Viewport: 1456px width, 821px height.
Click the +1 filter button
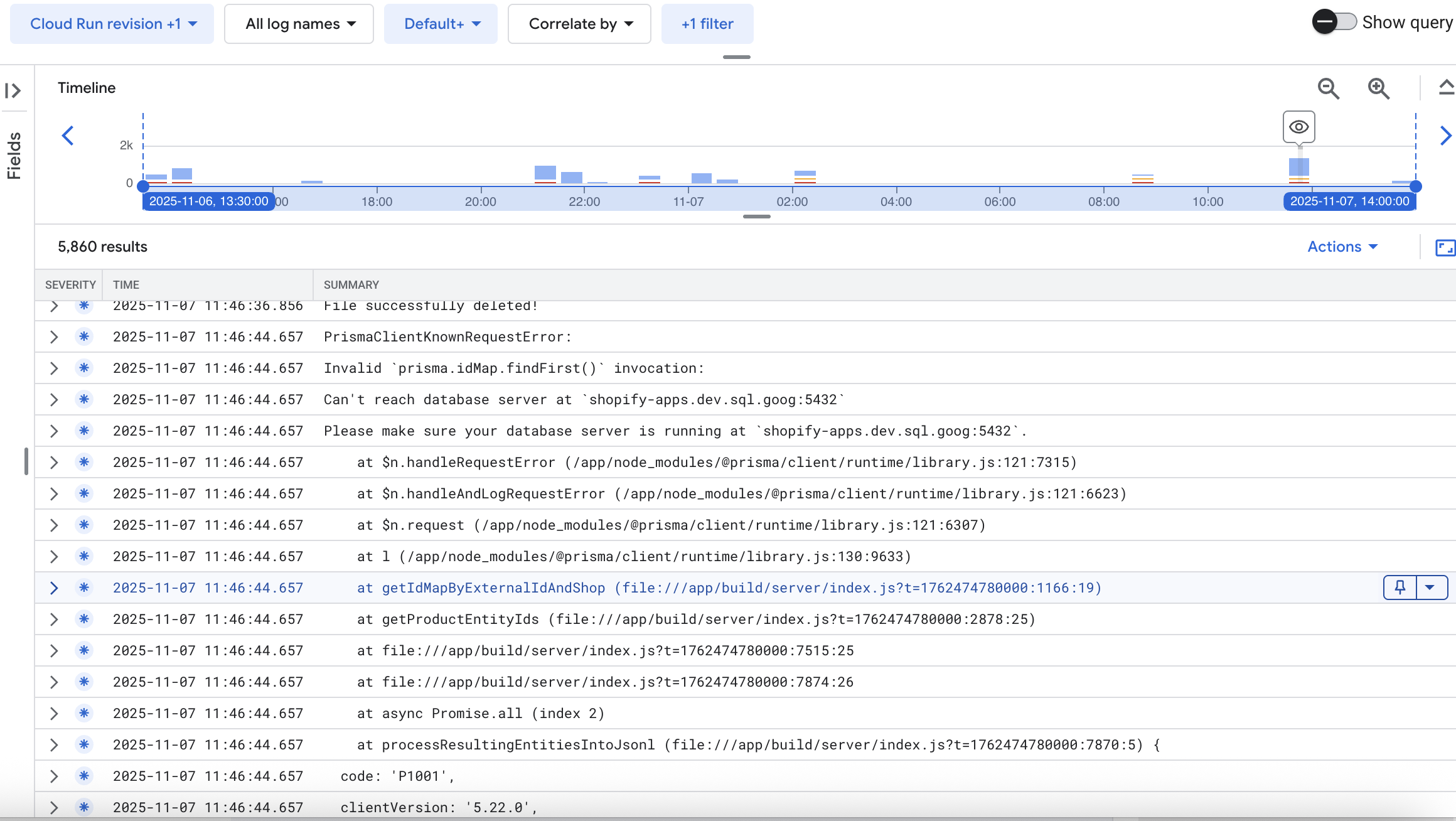click(707, 24)
